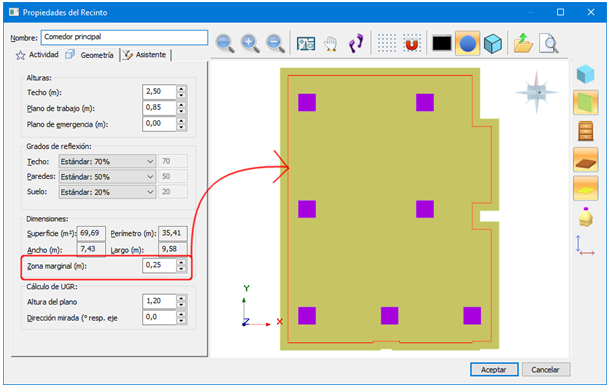Click the 3D cube view icon in toolbar

(x=493, y=43)
